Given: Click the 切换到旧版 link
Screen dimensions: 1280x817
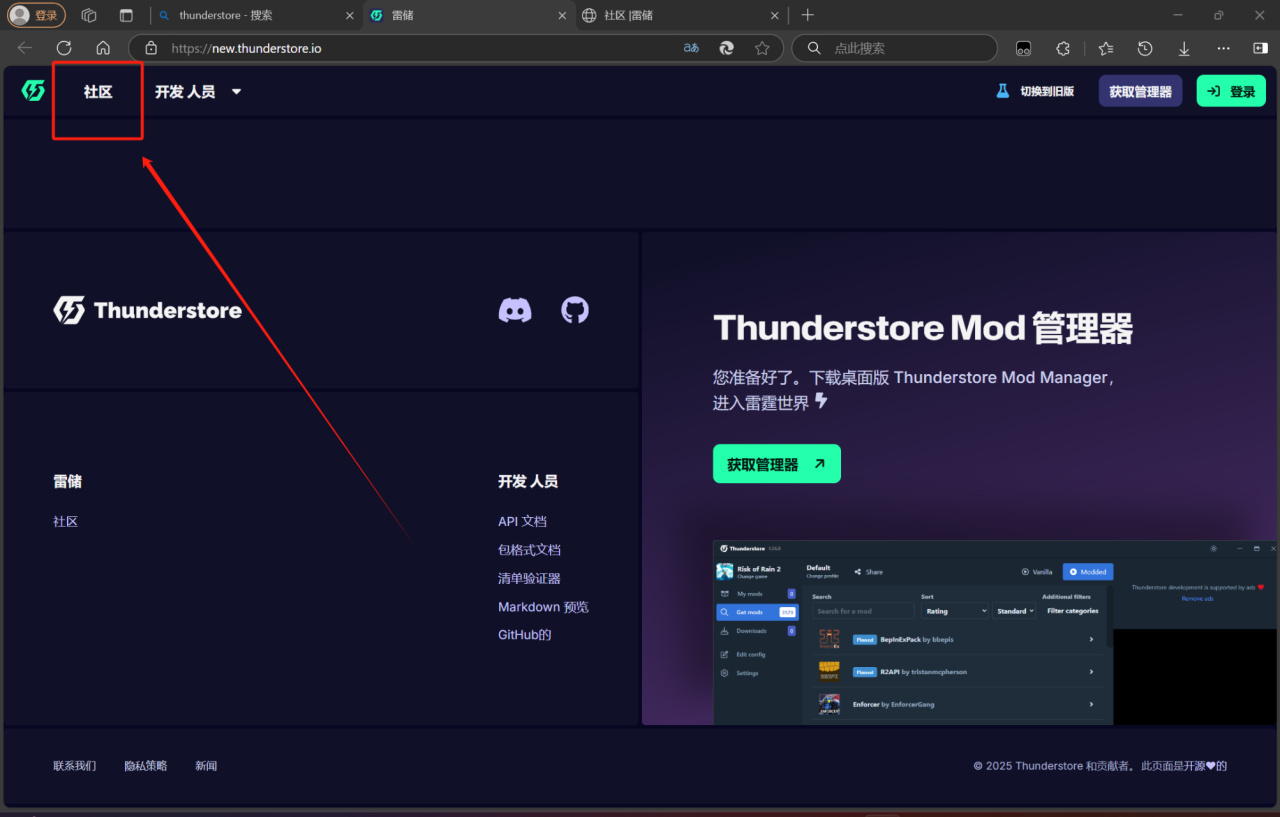Looking at the screenshot, I should pyautogui.click(x=1047, y=91).
